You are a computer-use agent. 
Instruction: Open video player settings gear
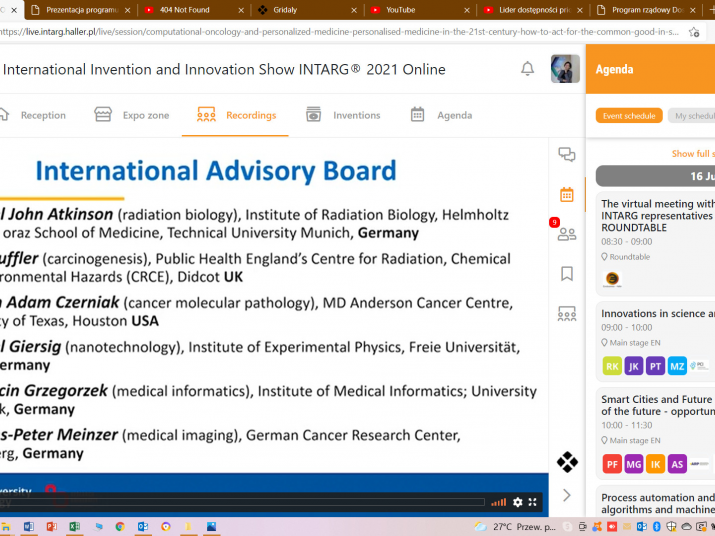[518, 502]
